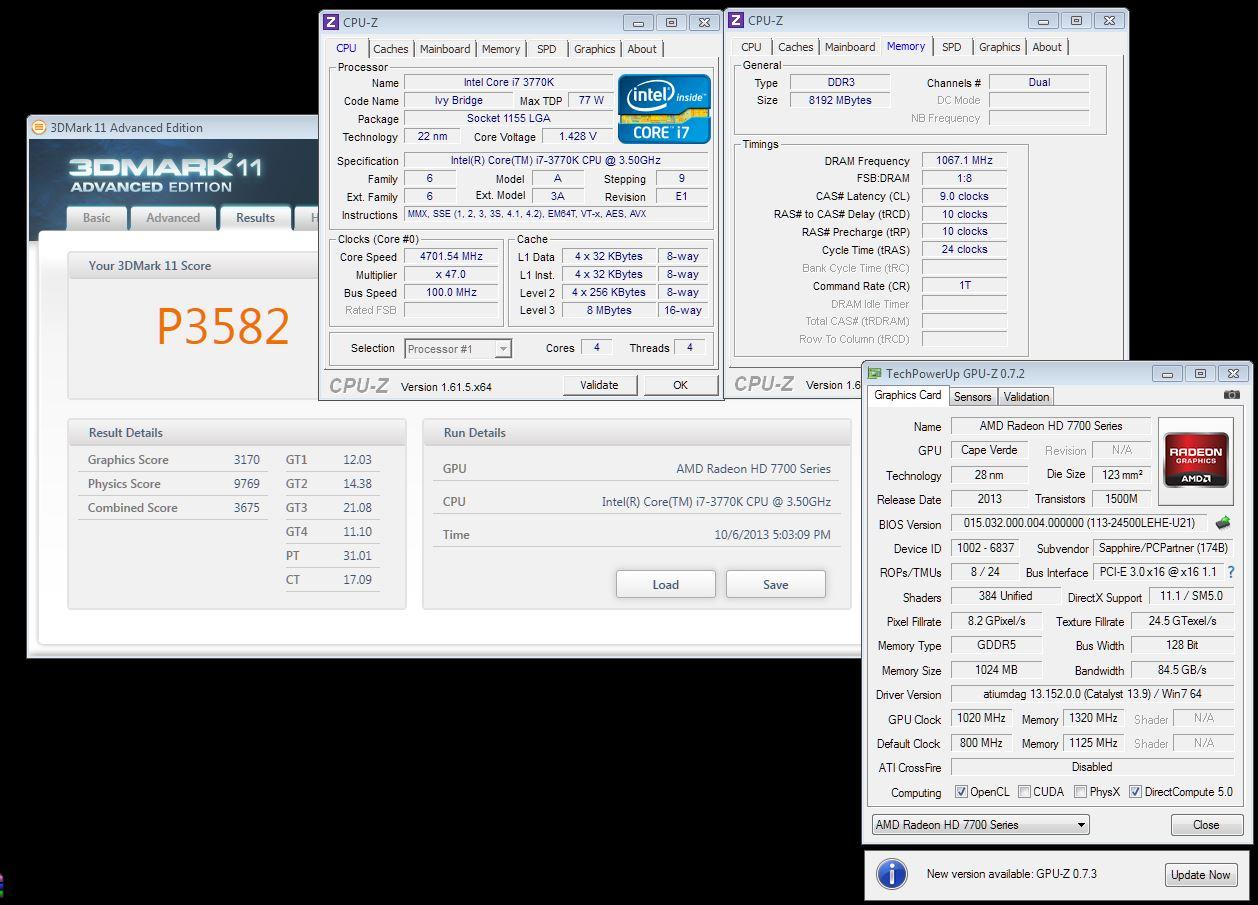This screenshot has width=1258, height=905.
Task: Click the Time value 10/6/2013 5:03:09 PM
Action: click(772, 535)
